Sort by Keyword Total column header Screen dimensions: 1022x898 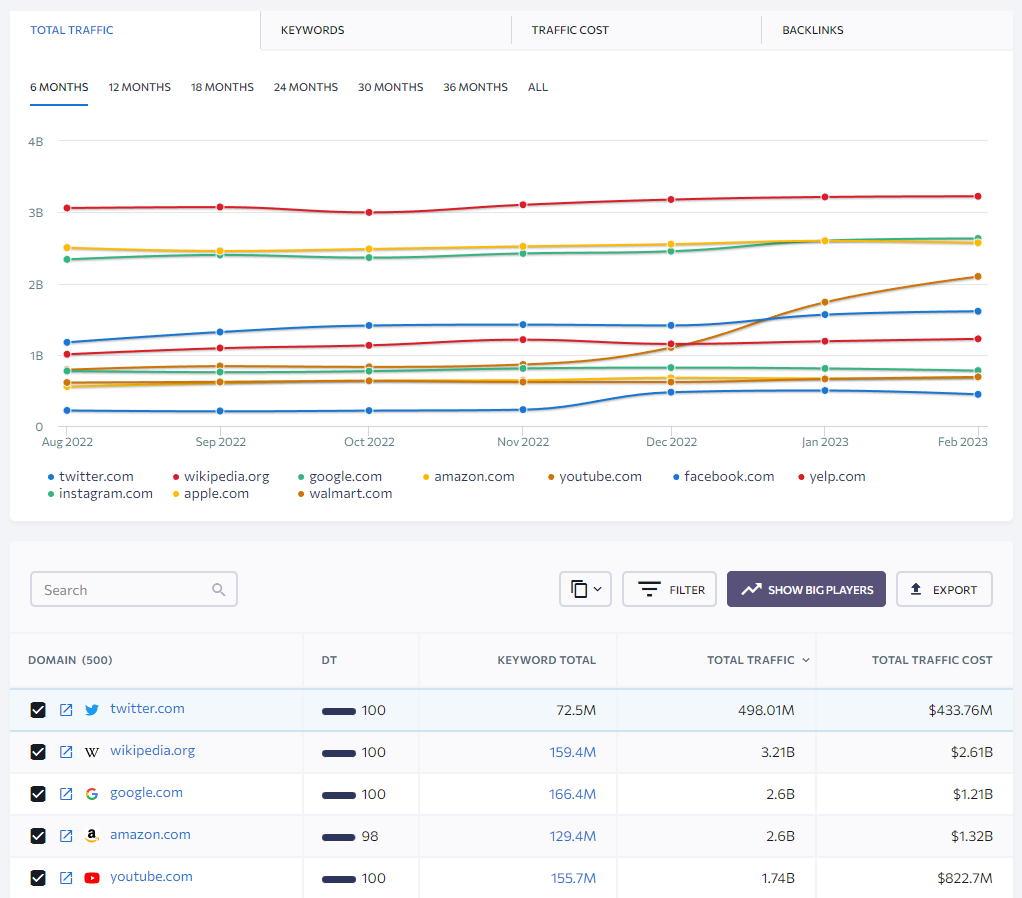click(546, 660)
